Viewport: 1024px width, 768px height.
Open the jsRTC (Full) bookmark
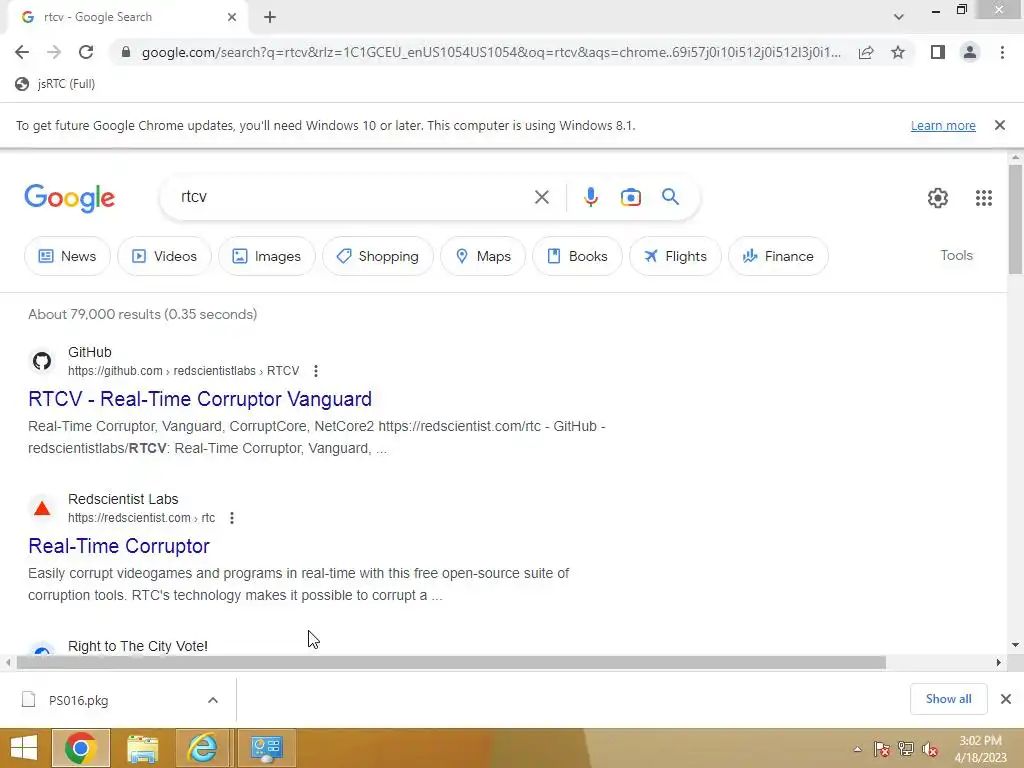[x=56, y=84]
